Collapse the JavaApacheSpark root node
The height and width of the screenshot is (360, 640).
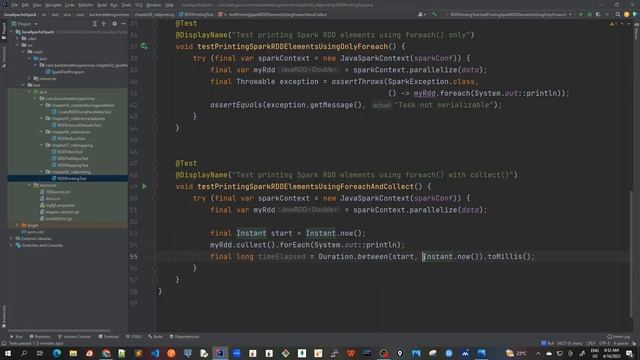tap(12, 32)
